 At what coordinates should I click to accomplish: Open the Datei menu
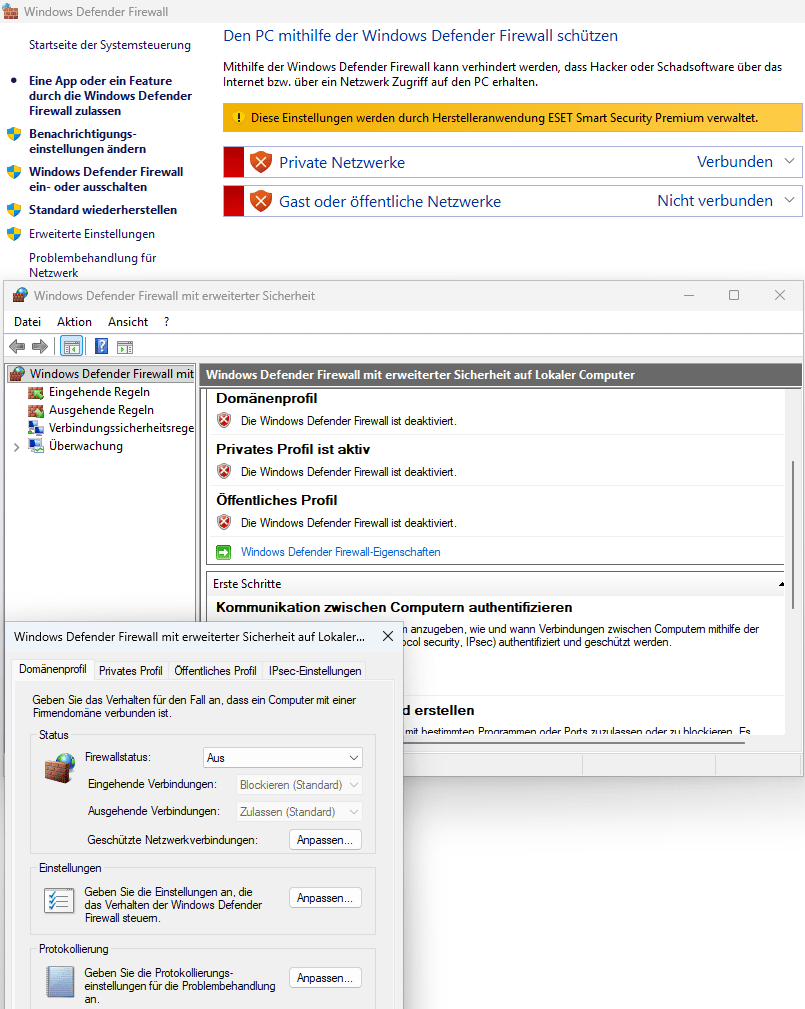(28, 322)
